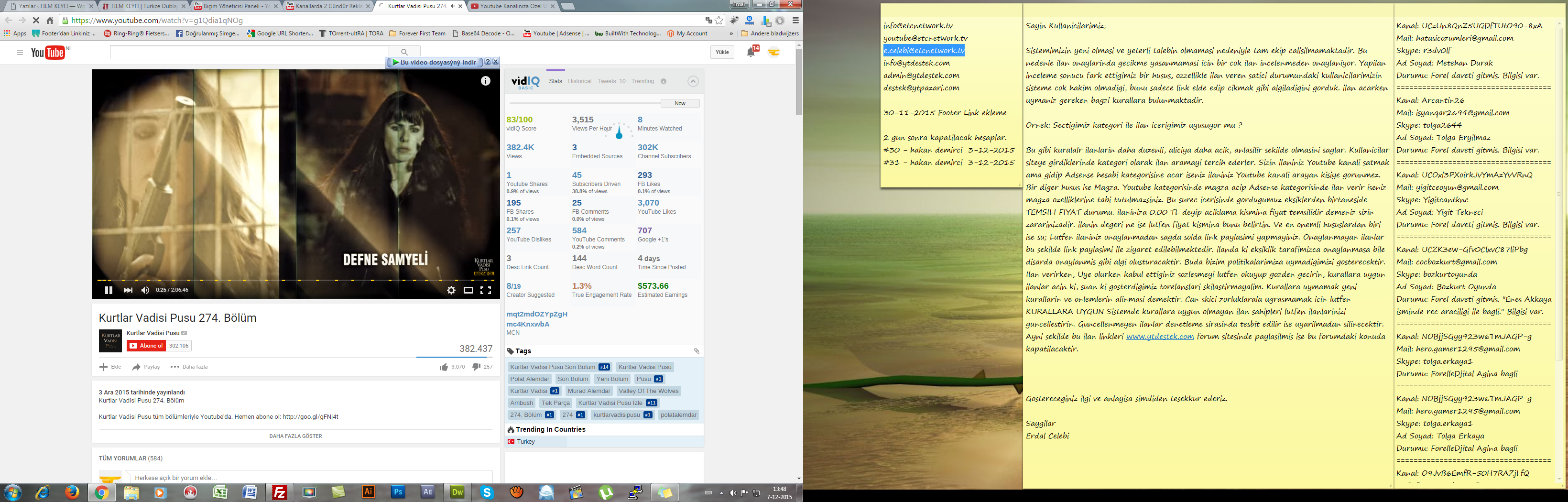Image resolution: width=1568 pixels, height=502 pixels.
Task: Pause the Kurtlar Vadisi video
Action: click(x=109, y=290)
